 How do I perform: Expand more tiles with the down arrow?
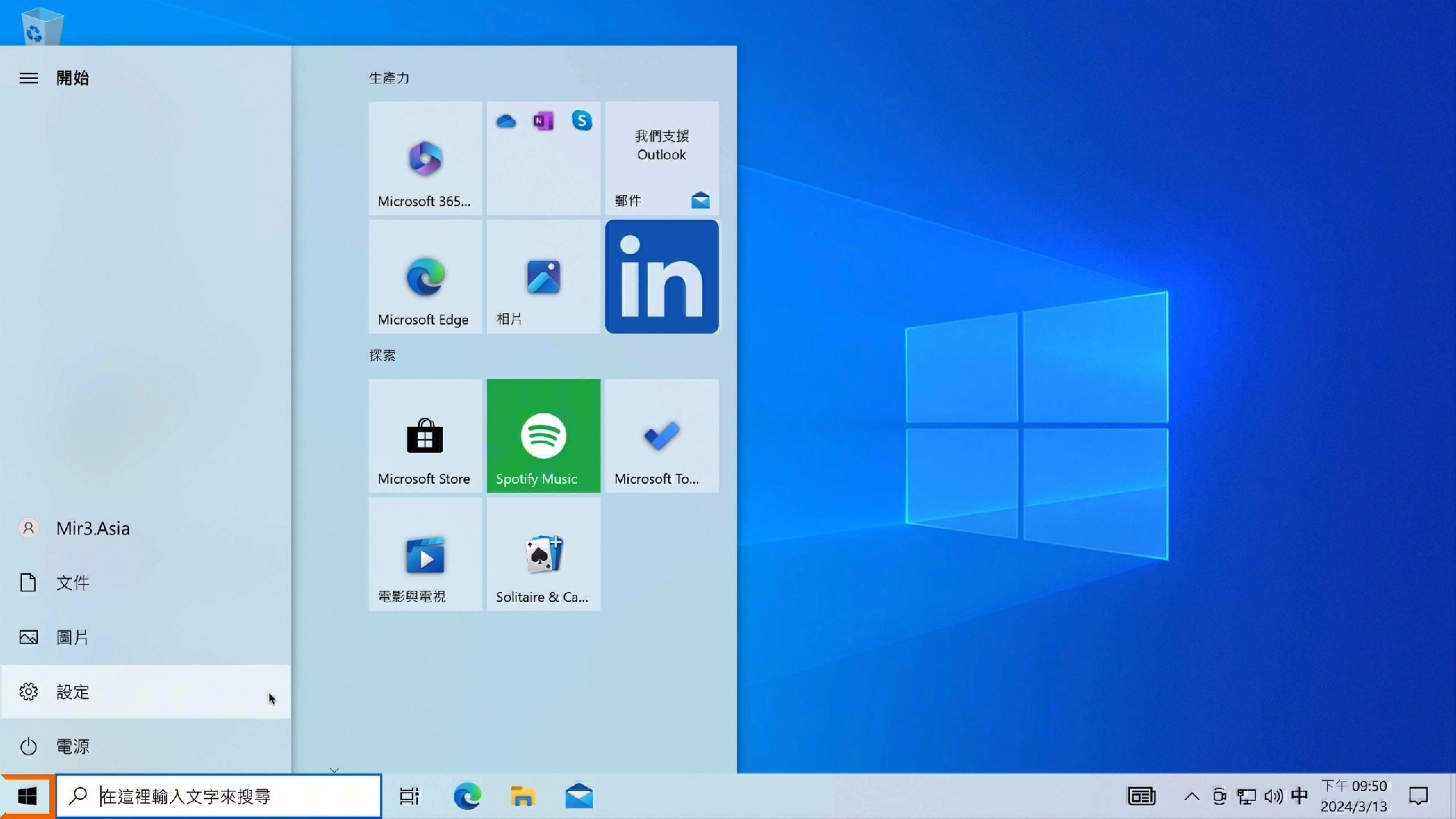[x=334, y=769]
